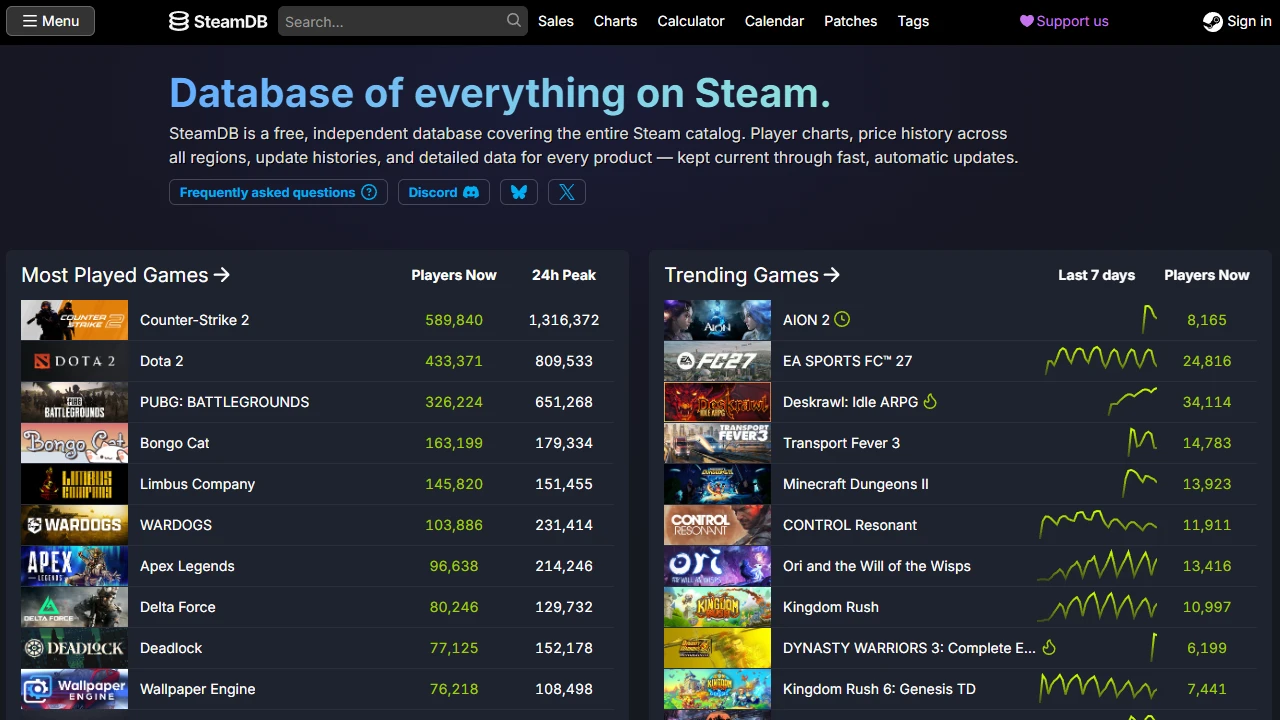Open the Trending Games list

click(x=752, y=275)
